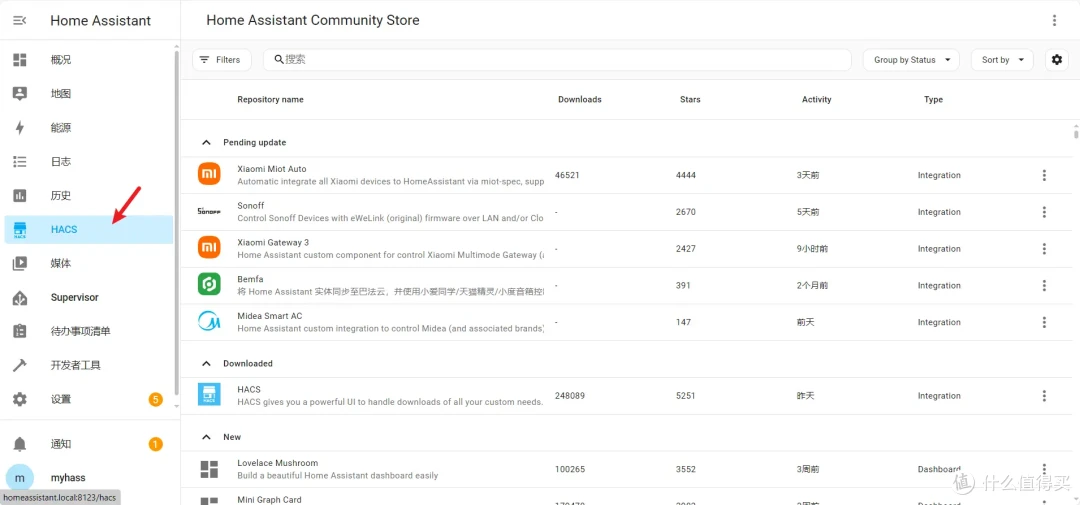Image resolution: width=1080 pixels, height=505 pixels.
Task: Open the 媒体 media icon
Action: [20, 263]
